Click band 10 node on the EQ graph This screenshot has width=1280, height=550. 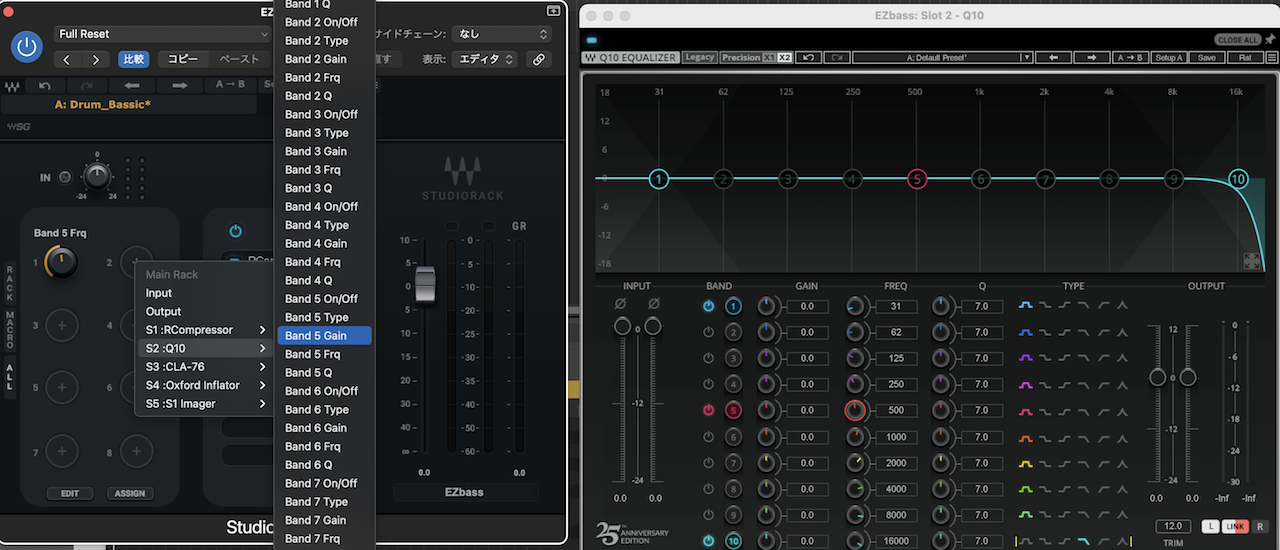(x=1238, y=179)
